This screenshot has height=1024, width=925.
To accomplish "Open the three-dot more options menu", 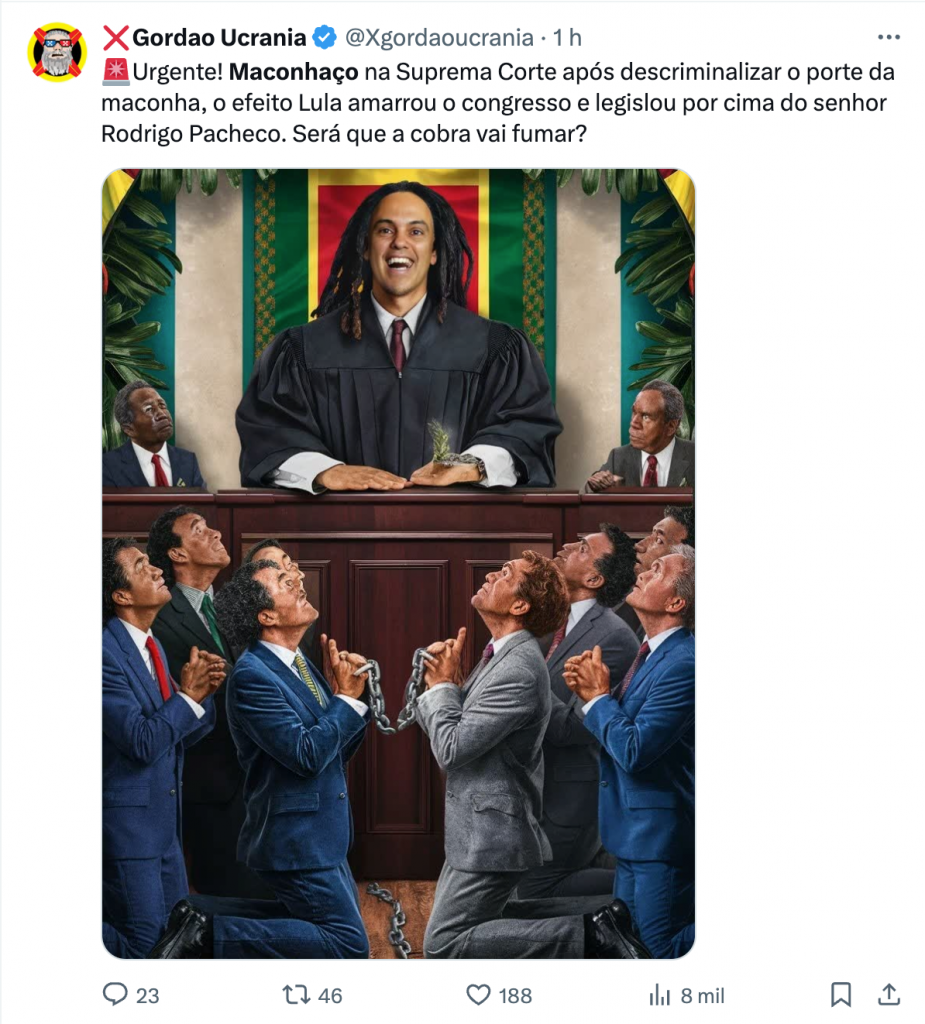I will tap(889, 37).
